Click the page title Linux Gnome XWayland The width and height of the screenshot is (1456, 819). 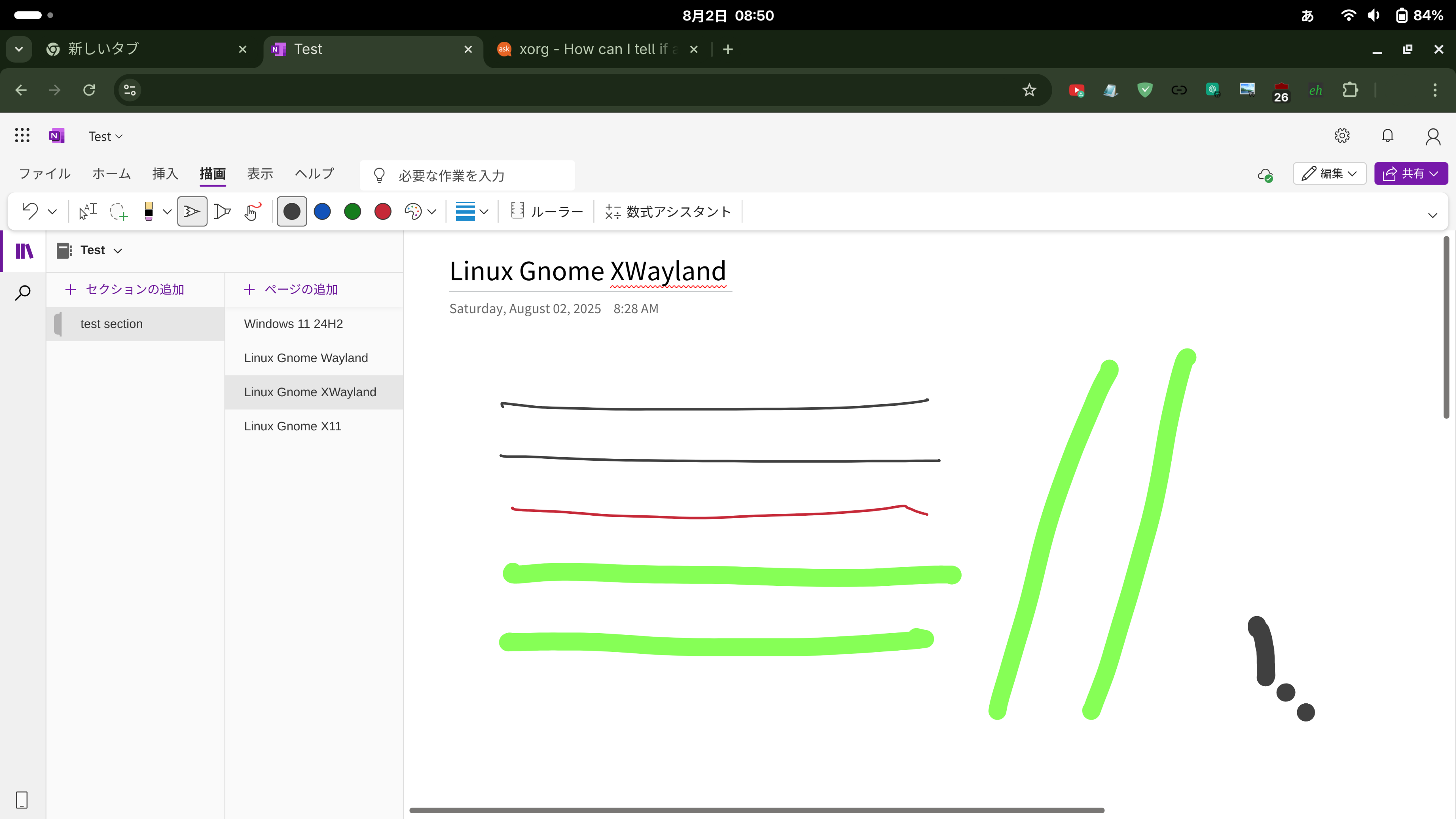588,271
